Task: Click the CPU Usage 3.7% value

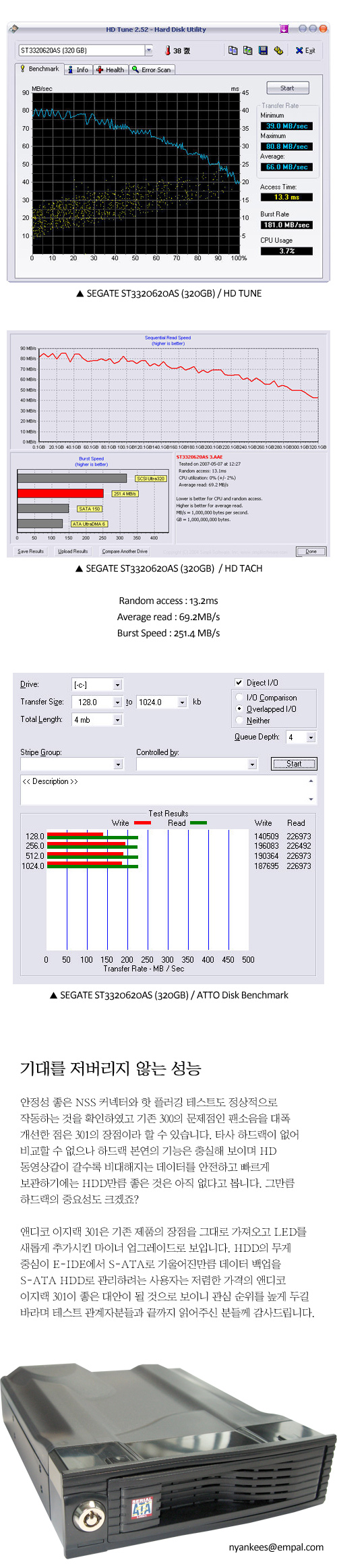Action: pos(286,251)
